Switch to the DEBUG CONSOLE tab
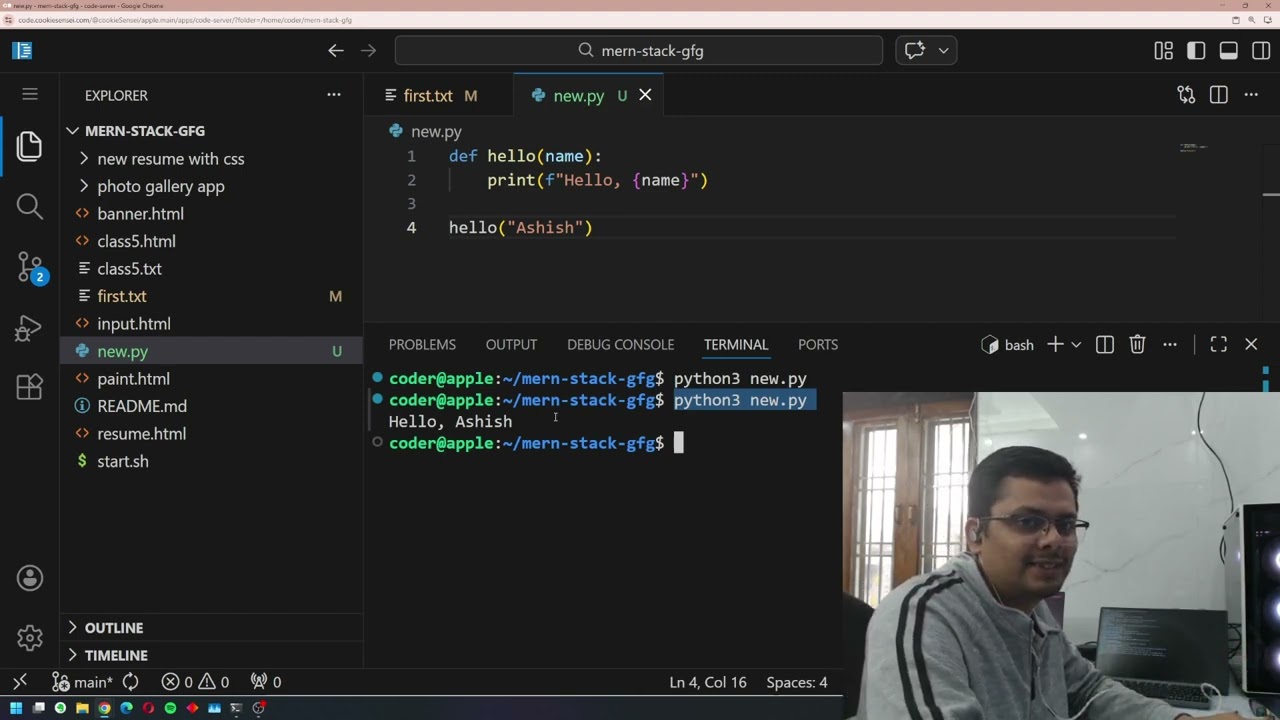 (x=620, y=344)
